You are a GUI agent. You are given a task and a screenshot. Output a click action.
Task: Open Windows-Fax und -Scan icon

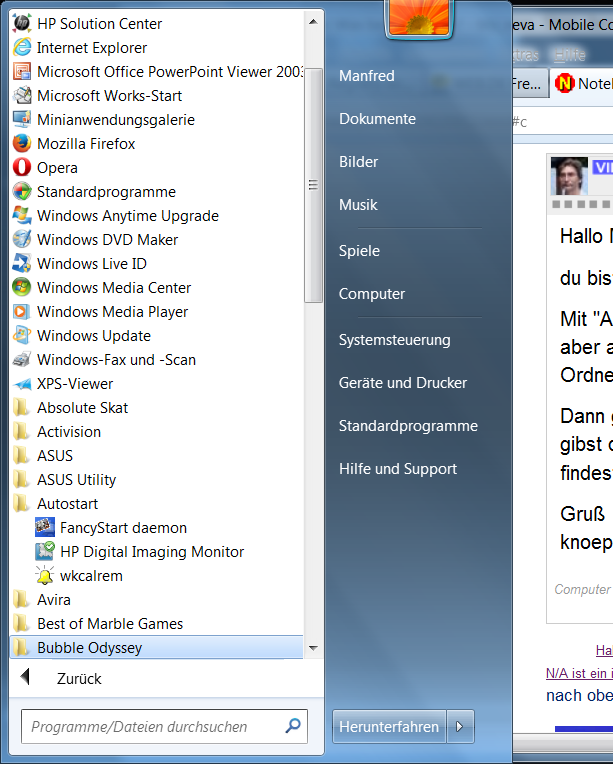tap(22, 359)
